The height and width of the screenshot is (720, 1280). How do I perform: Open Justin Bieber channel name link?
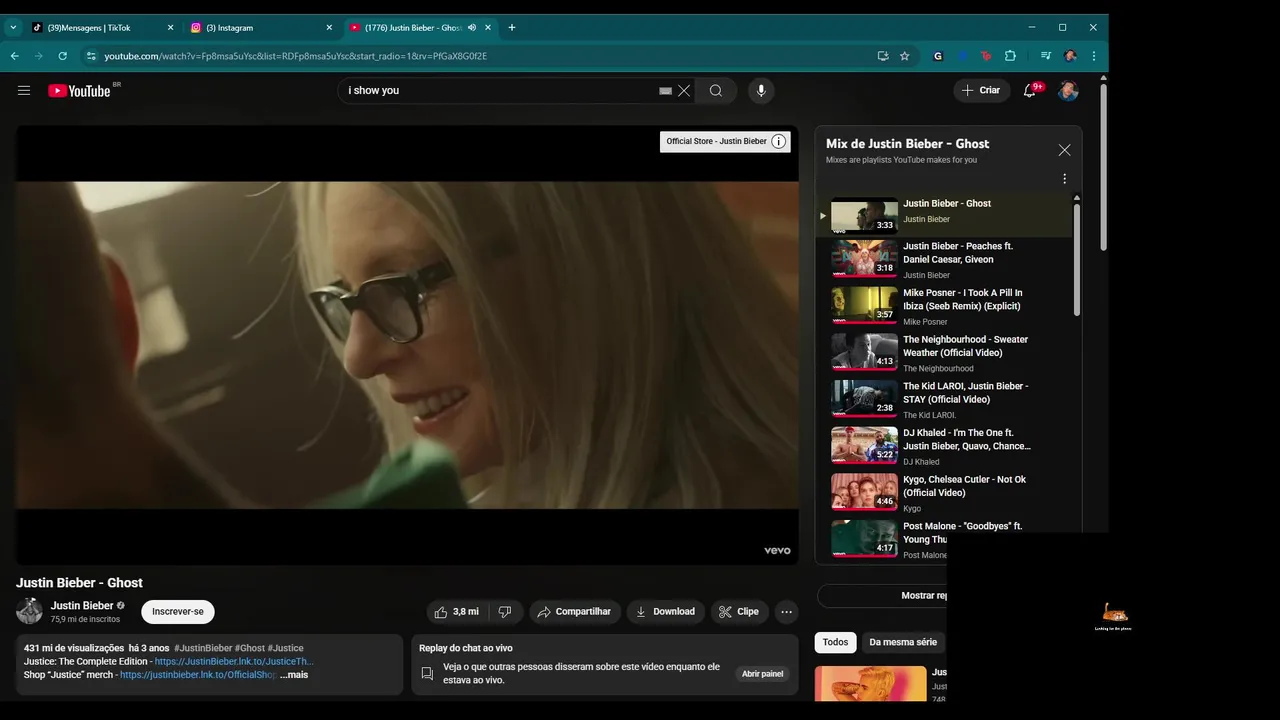[x=82, y=605]
